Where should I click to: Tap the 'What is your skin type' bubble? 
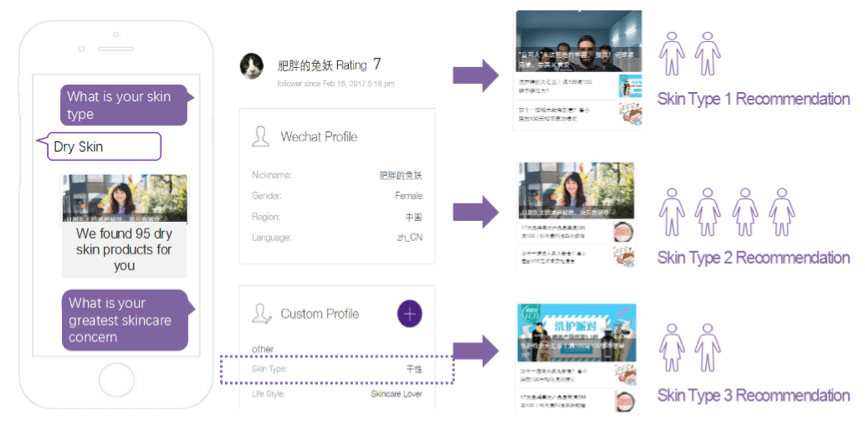[x=123, y=105]
